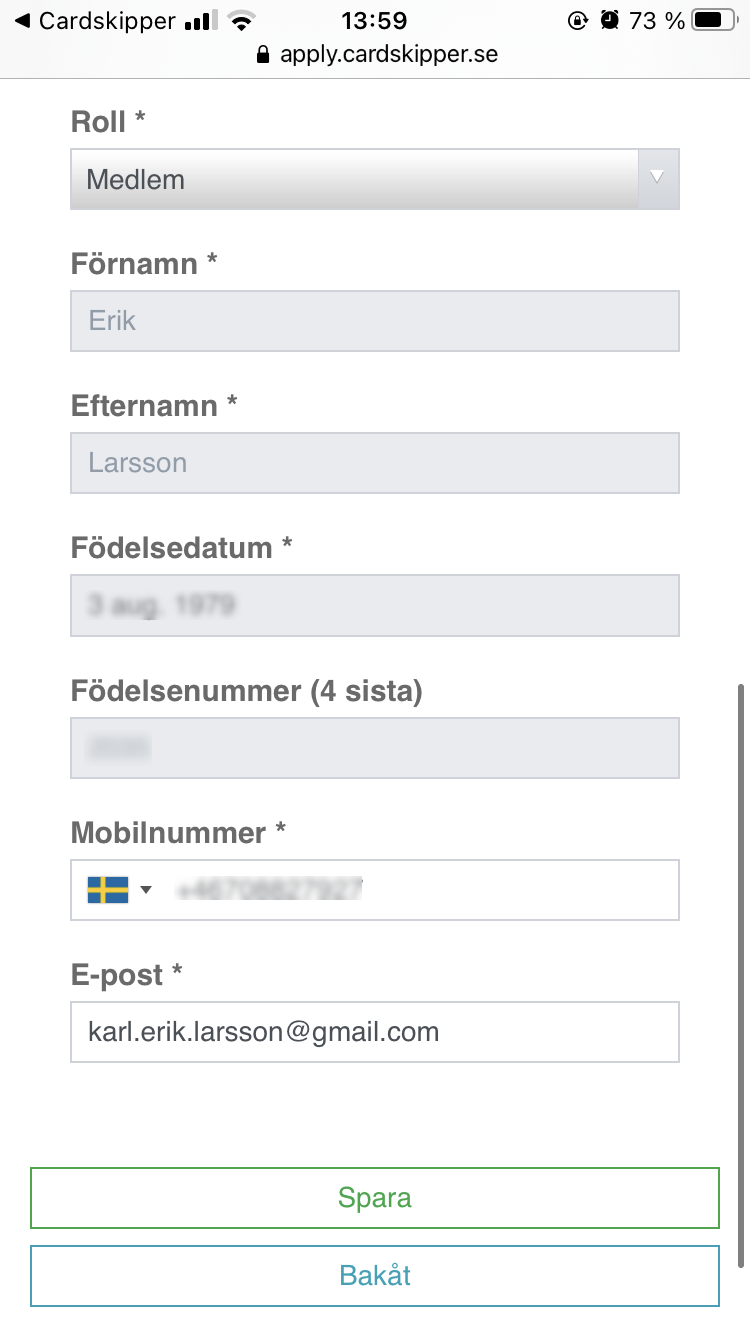Select the Efternamn field containing Larsson
750x1334 pixels.
coord(375,463)
